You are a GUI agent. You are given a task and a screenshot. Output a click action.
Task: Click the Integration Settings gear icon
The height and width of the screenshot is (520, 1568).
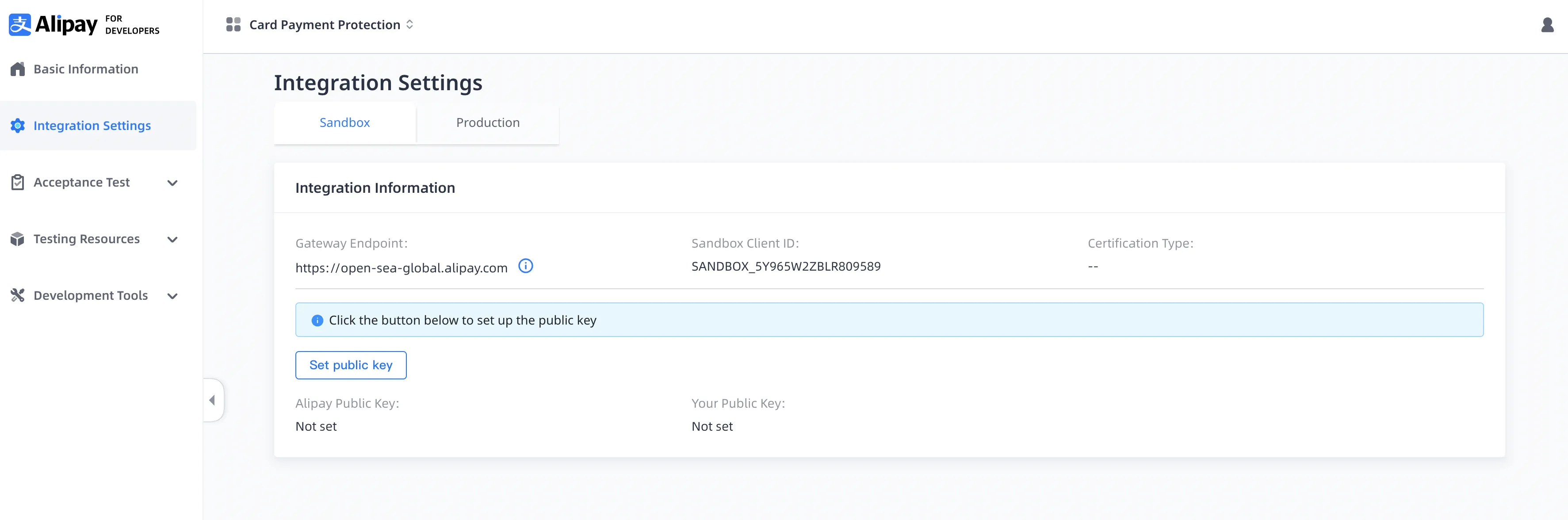pos(18,126)
